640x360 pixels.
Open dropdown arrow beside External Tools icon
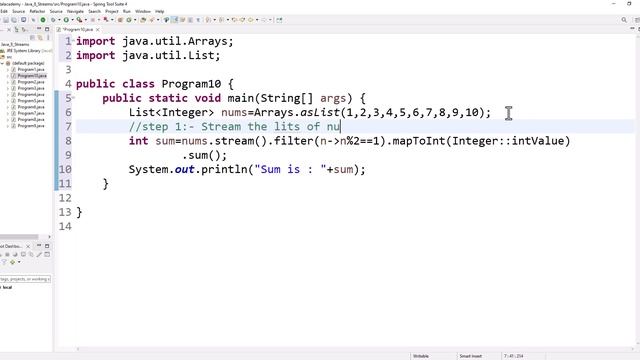tap(86, 20)
